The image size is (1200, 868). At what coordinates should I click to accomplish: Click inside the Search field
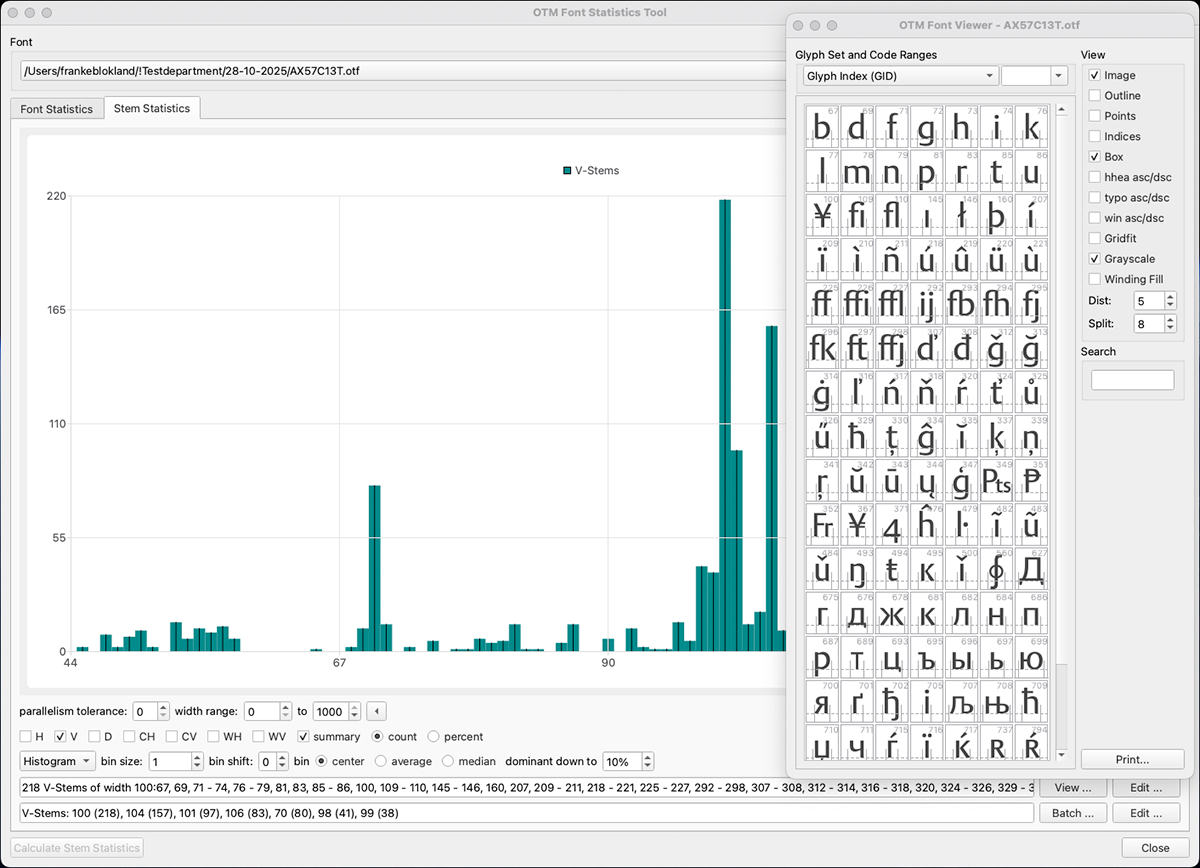(1131, 380)
